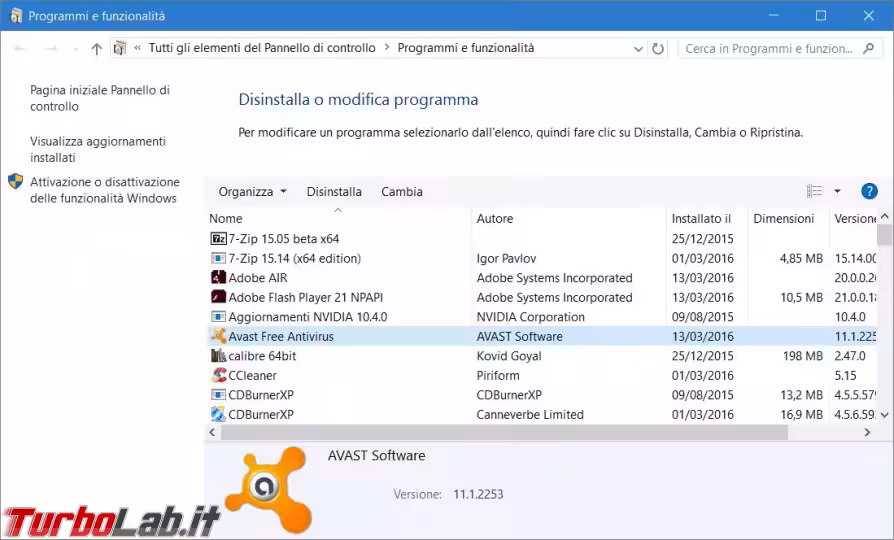The image size is (894, 540).
Task: Click the 16,9 MB size cell
Action: pos(802,415)
